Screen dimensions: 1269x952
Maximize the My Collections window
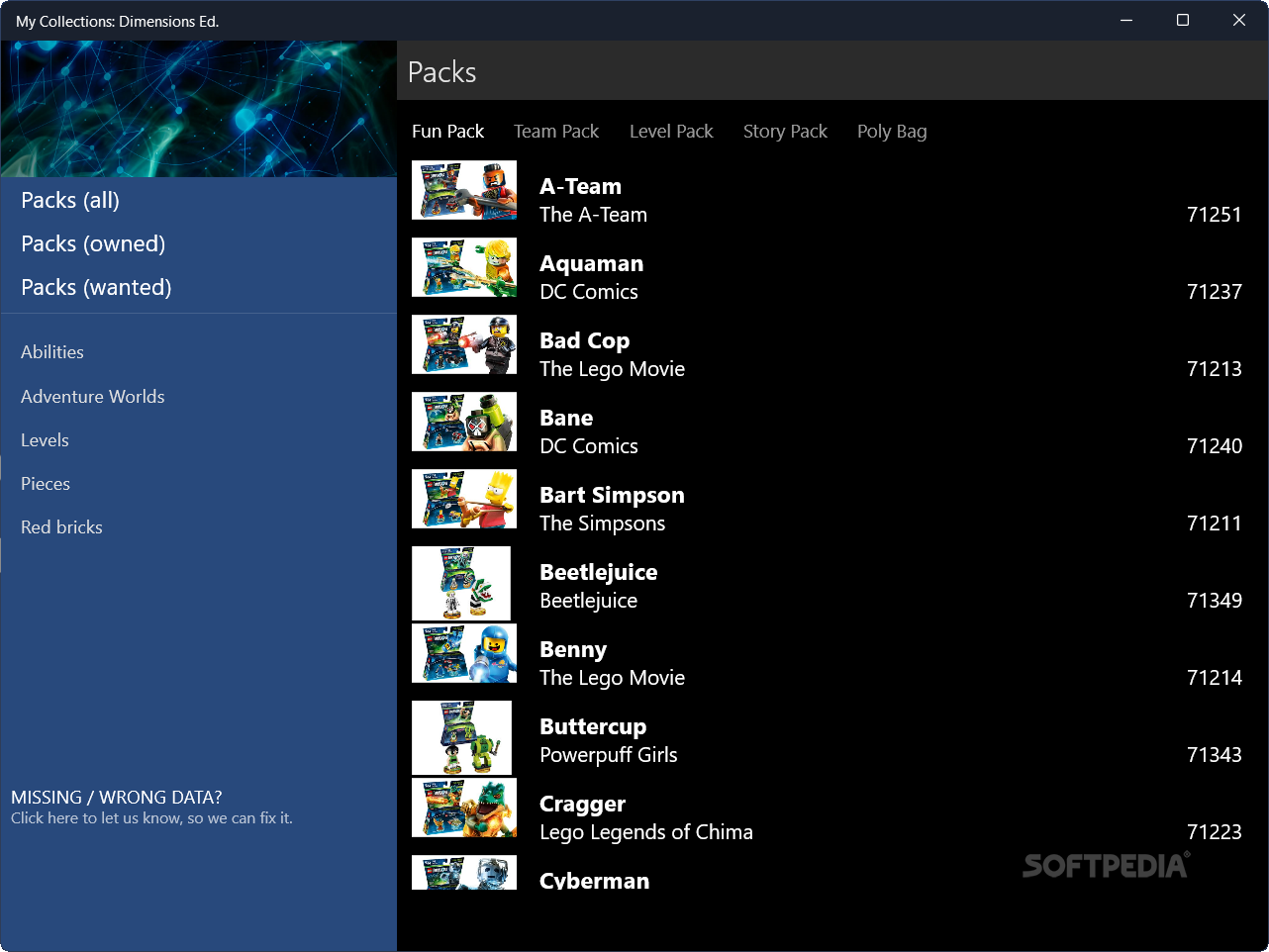[1182, 20]
